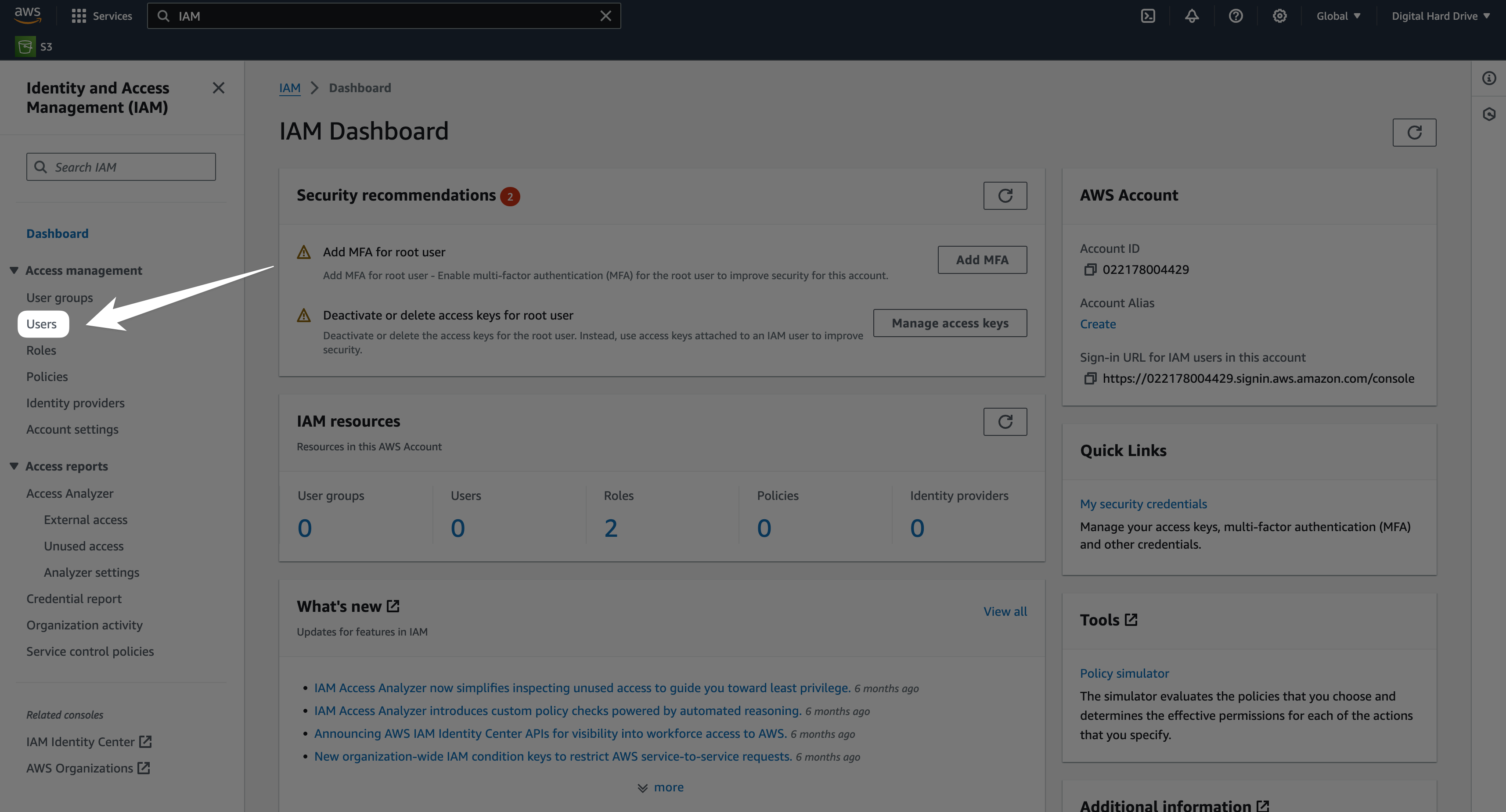Open the S3 shortcut icon
Viewport: 1506px width, 812px height.
point(25,47)
